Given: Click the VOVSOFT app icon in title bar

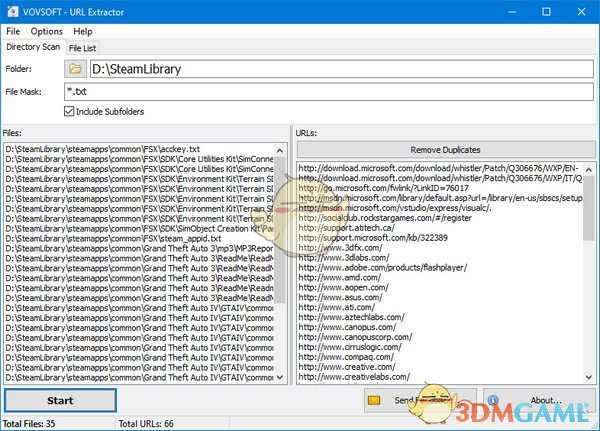Looking at the screenshot, I should point(13,12).
